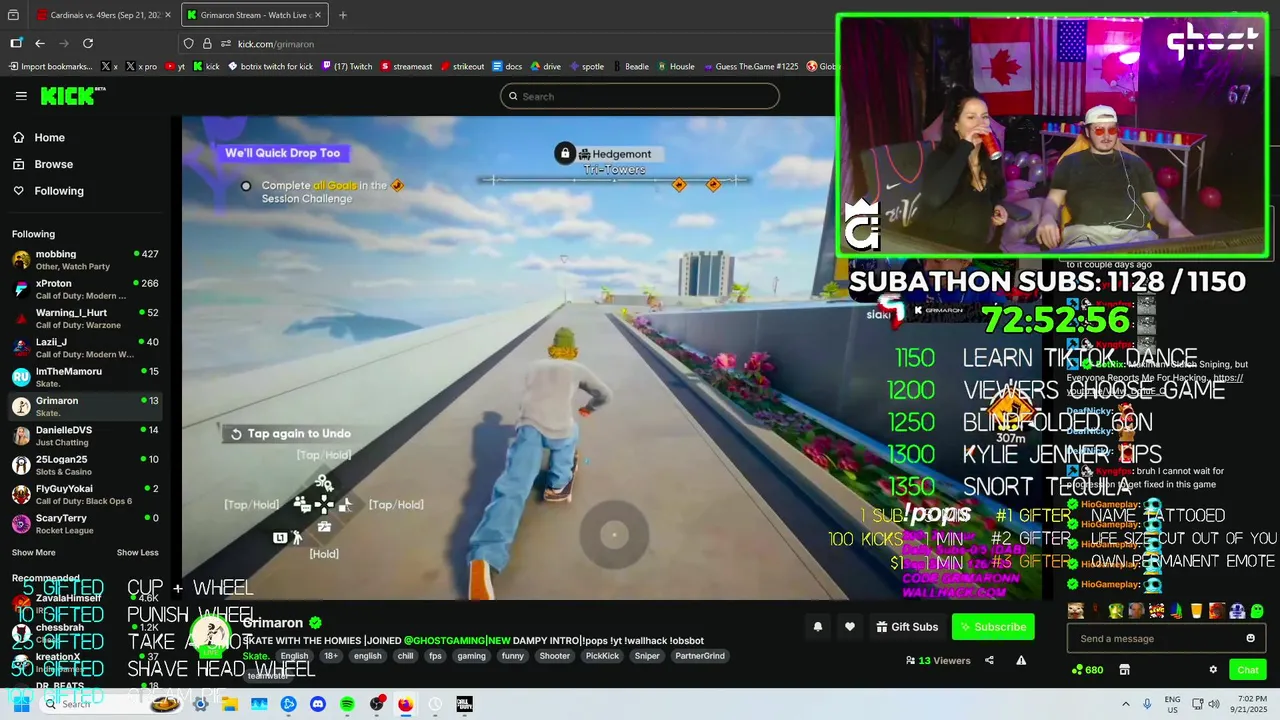Click Grimaron's channel avatar
The image size is (1280, 720).
(x=212, y=634)
